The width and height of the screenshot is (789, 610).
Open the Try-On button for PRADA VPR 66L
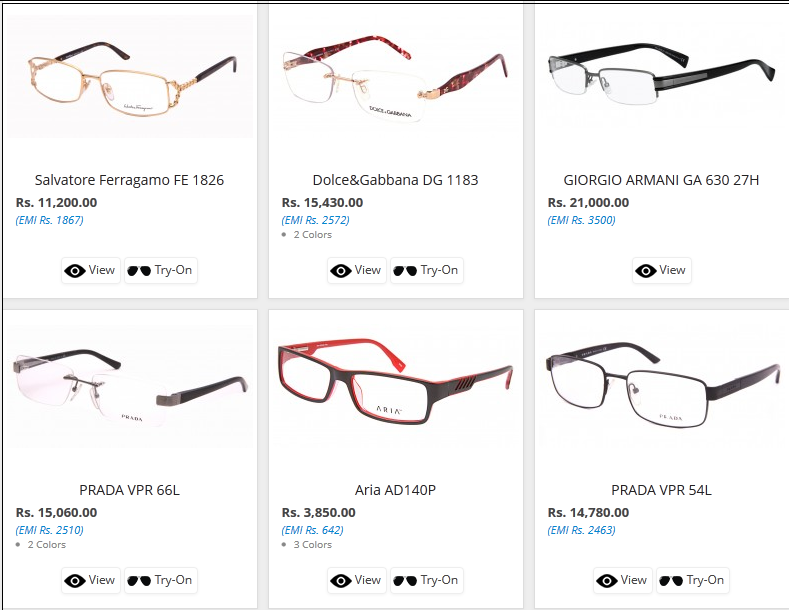pos(161,580)
